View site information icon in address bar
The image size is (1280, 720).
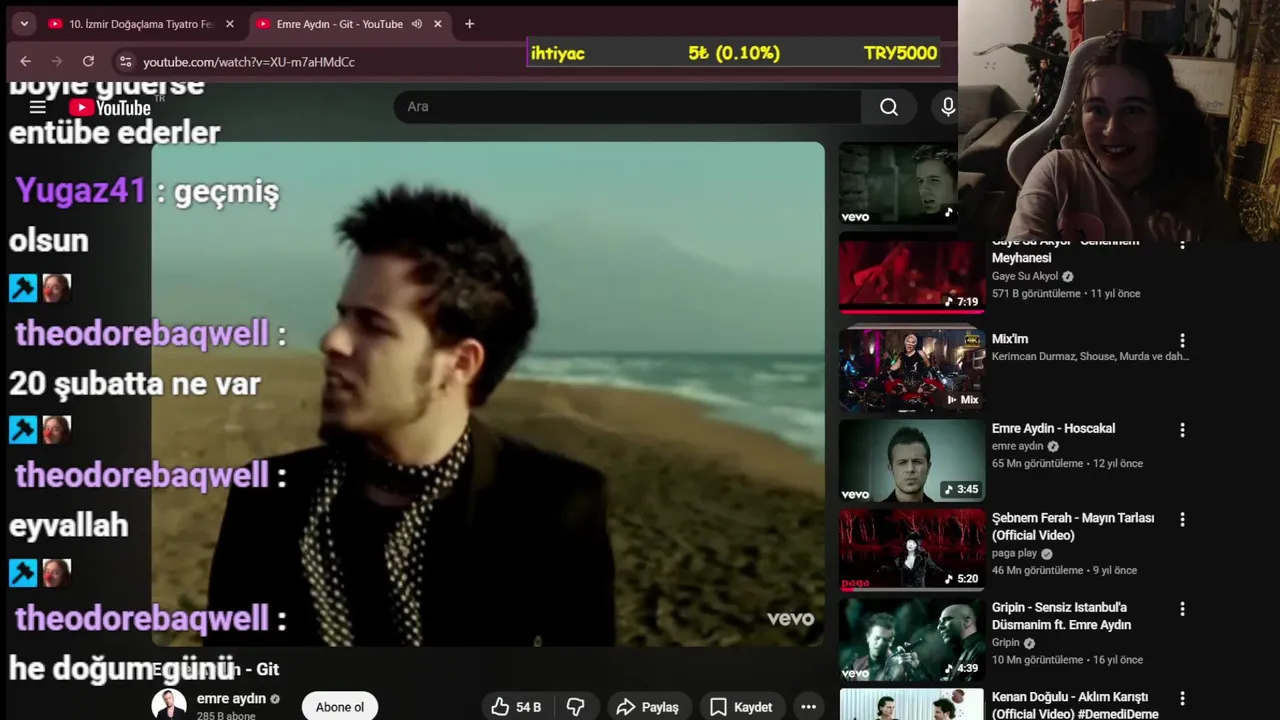click(125, 61)
